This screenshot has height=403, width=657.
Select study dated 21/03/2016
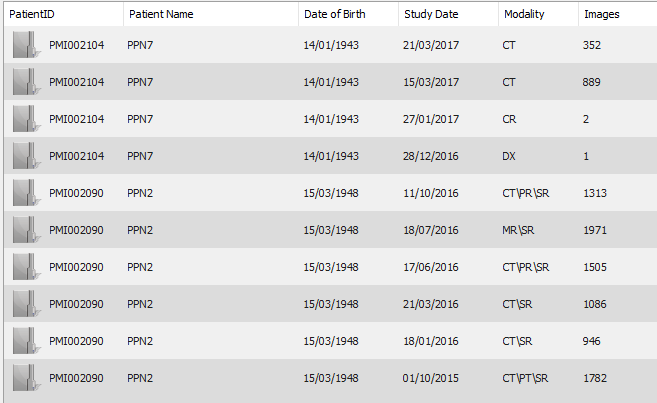331,304
